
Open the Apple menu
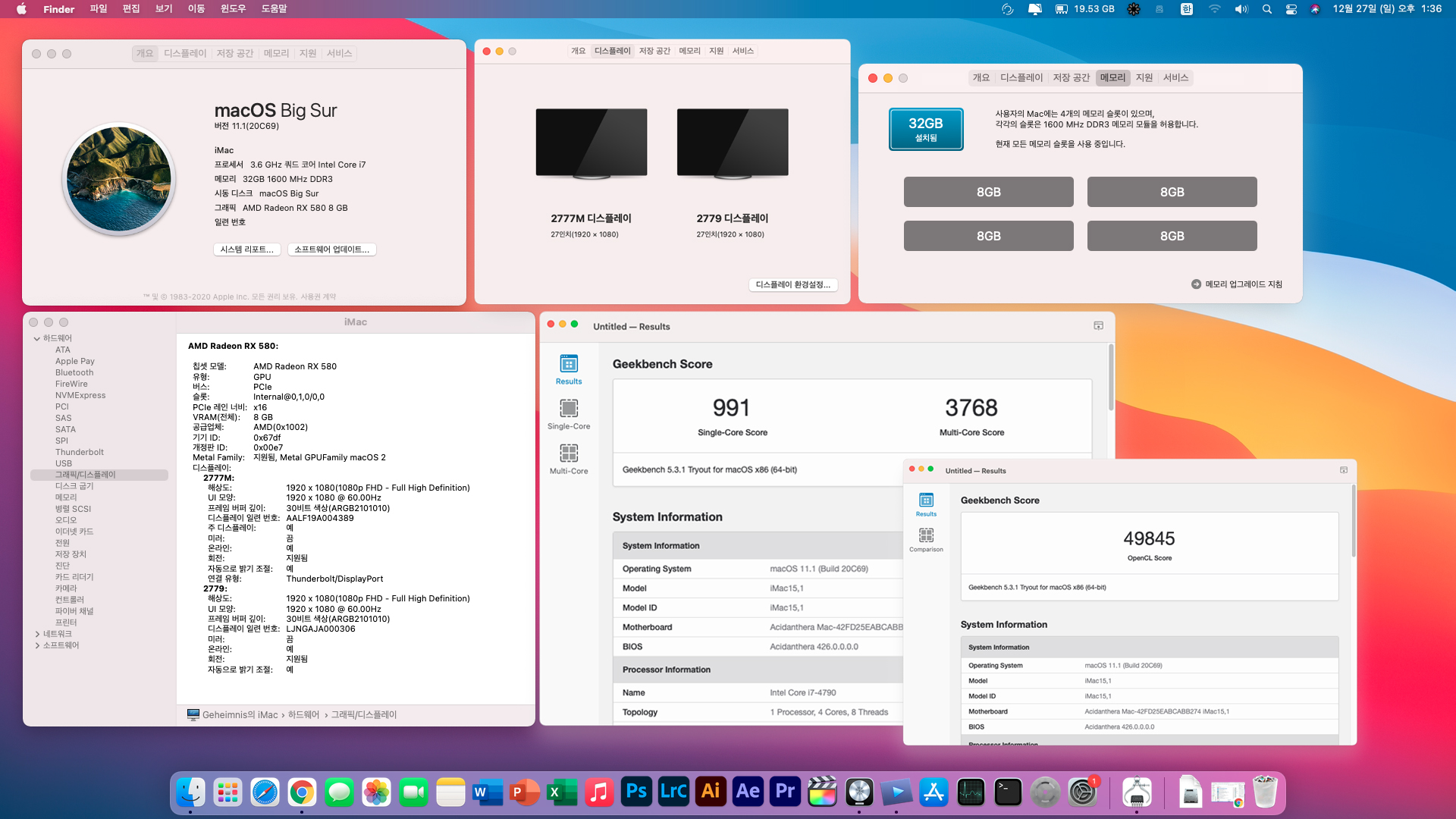pyautogui.click(x=21, y=9)
